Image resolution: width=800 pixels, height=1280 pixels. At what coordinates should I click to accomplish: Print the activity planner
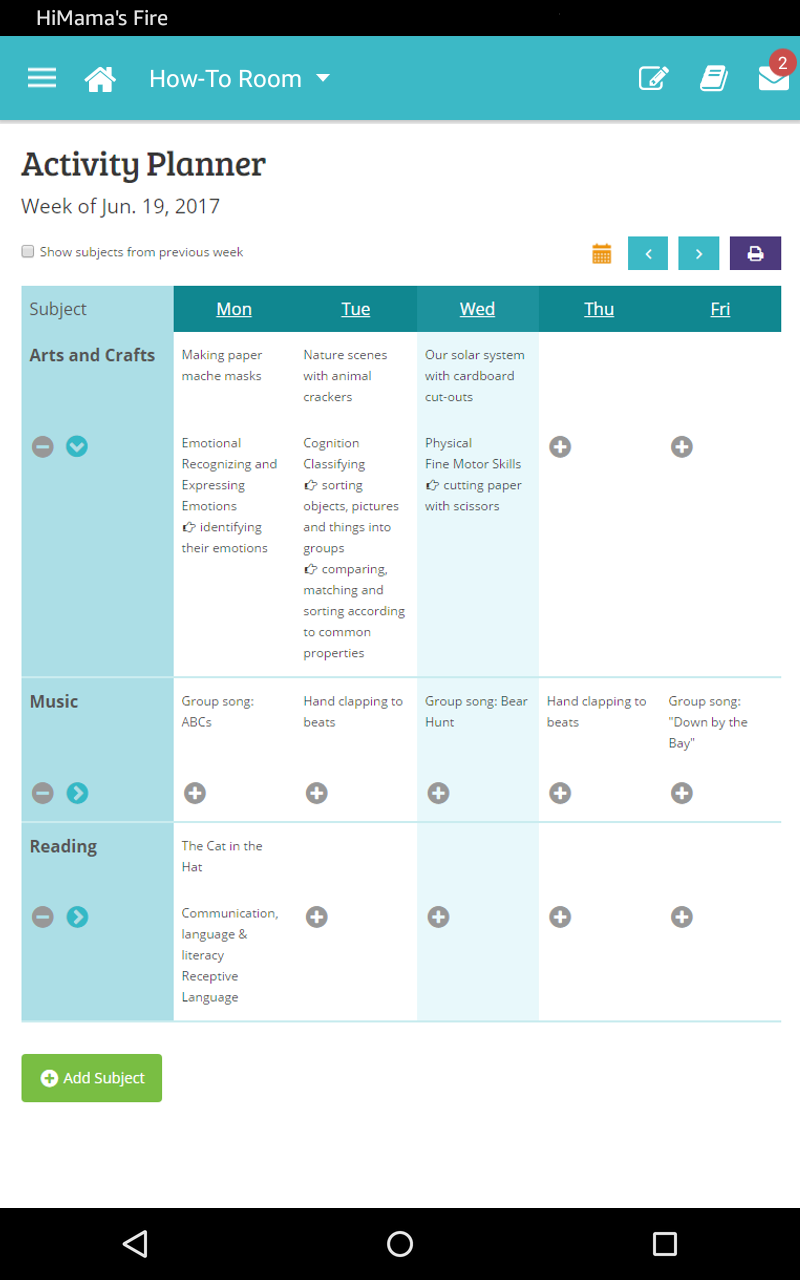755,254
